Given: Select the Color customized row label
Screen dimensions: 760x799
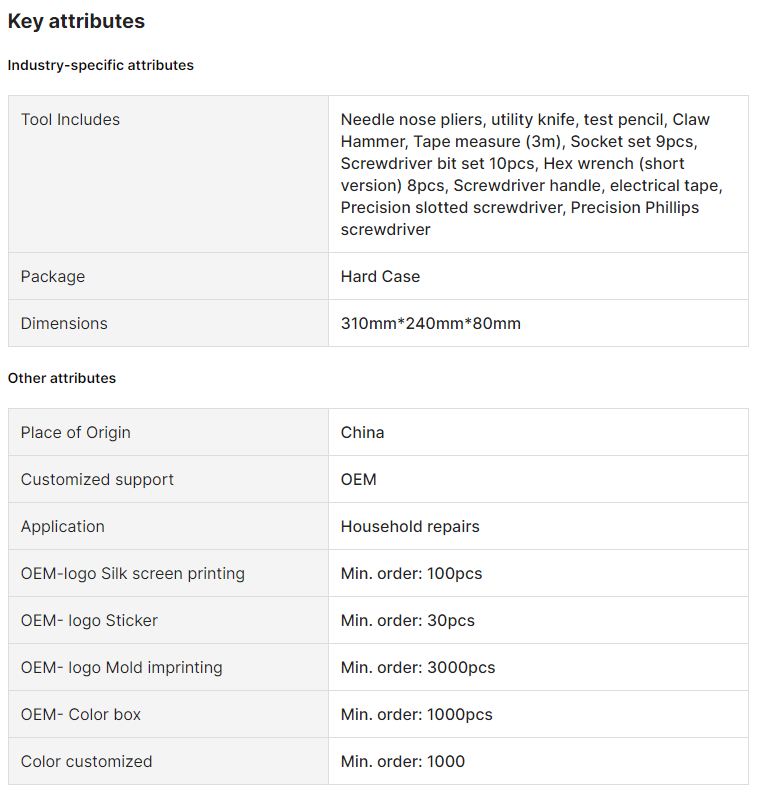Looking at the screenshot, I should pyautogui.click(x=86, y=761).
